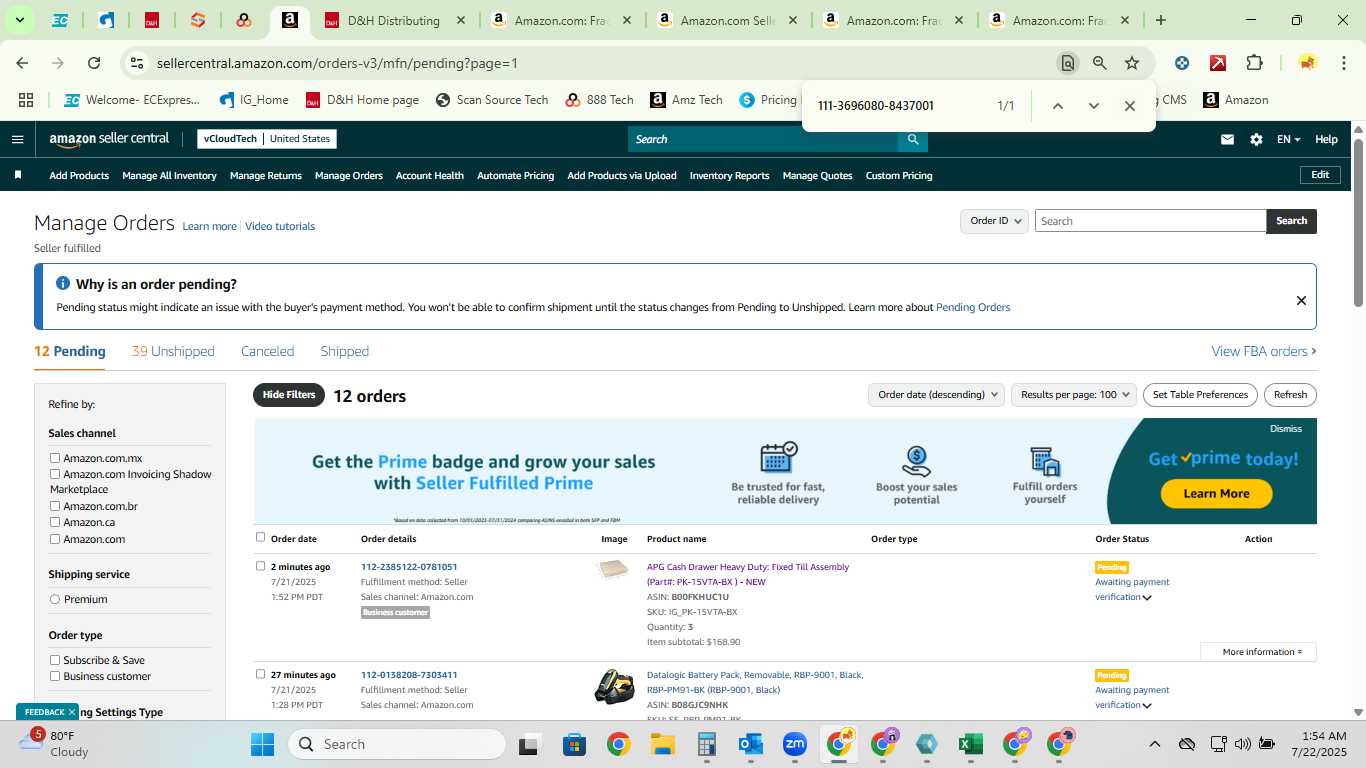Viewport: 1366px width, 768px height.
Task: Open the EN language dropdown
Action: coord(1288,139)
